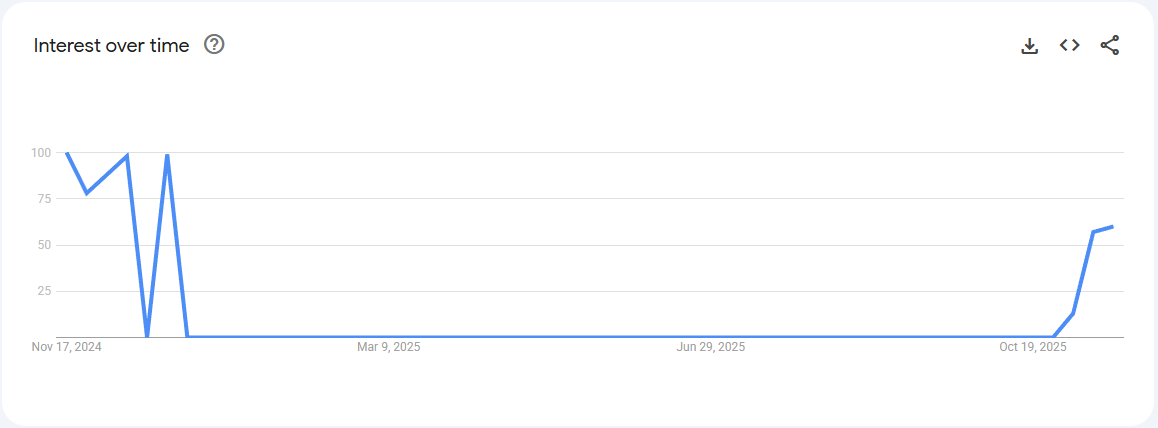
Task: Select the Mar 9, 2025 date label
Action: coord(388,347)
